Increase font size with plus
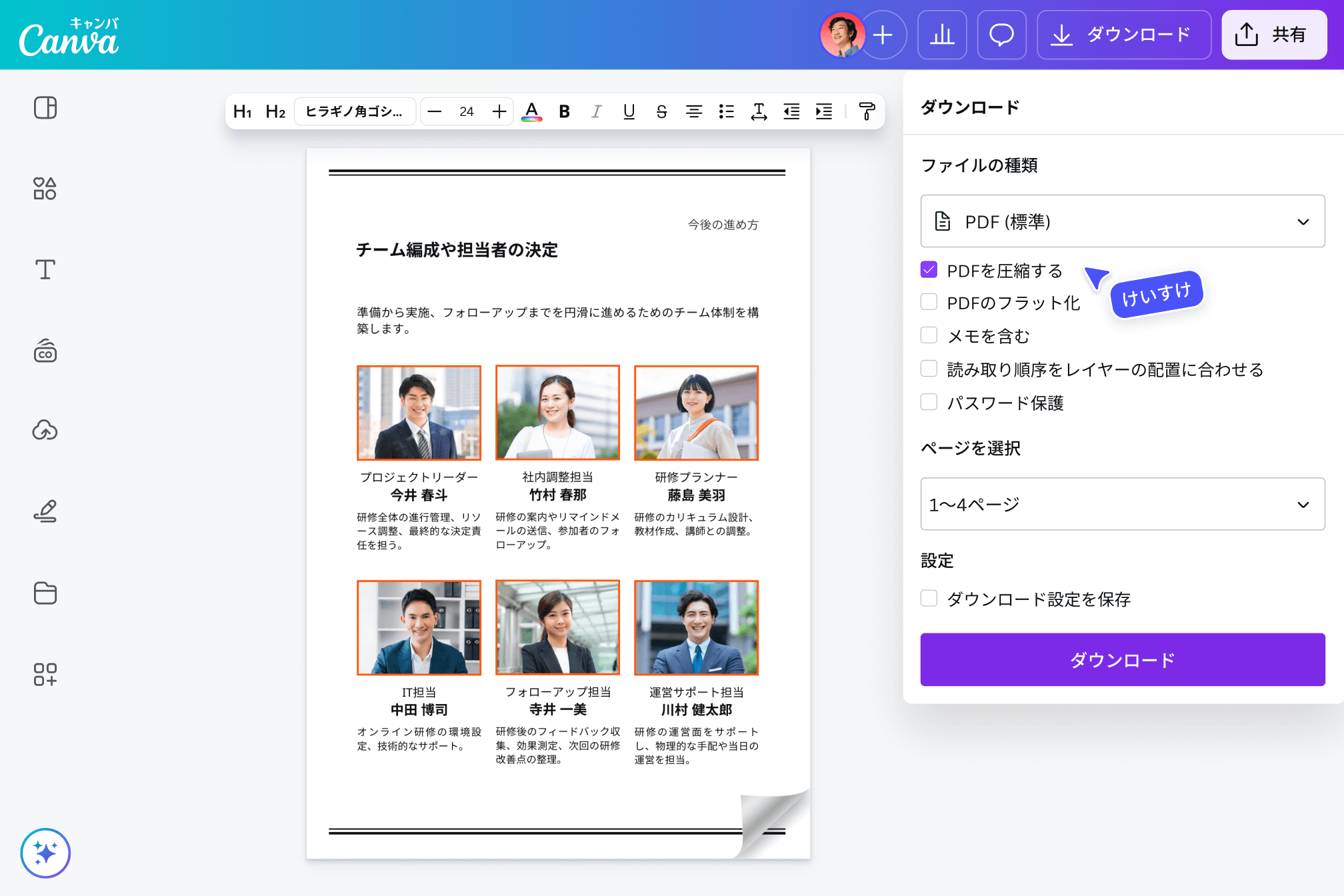Viewport: 1344px width, 896px height. [499, 111]
